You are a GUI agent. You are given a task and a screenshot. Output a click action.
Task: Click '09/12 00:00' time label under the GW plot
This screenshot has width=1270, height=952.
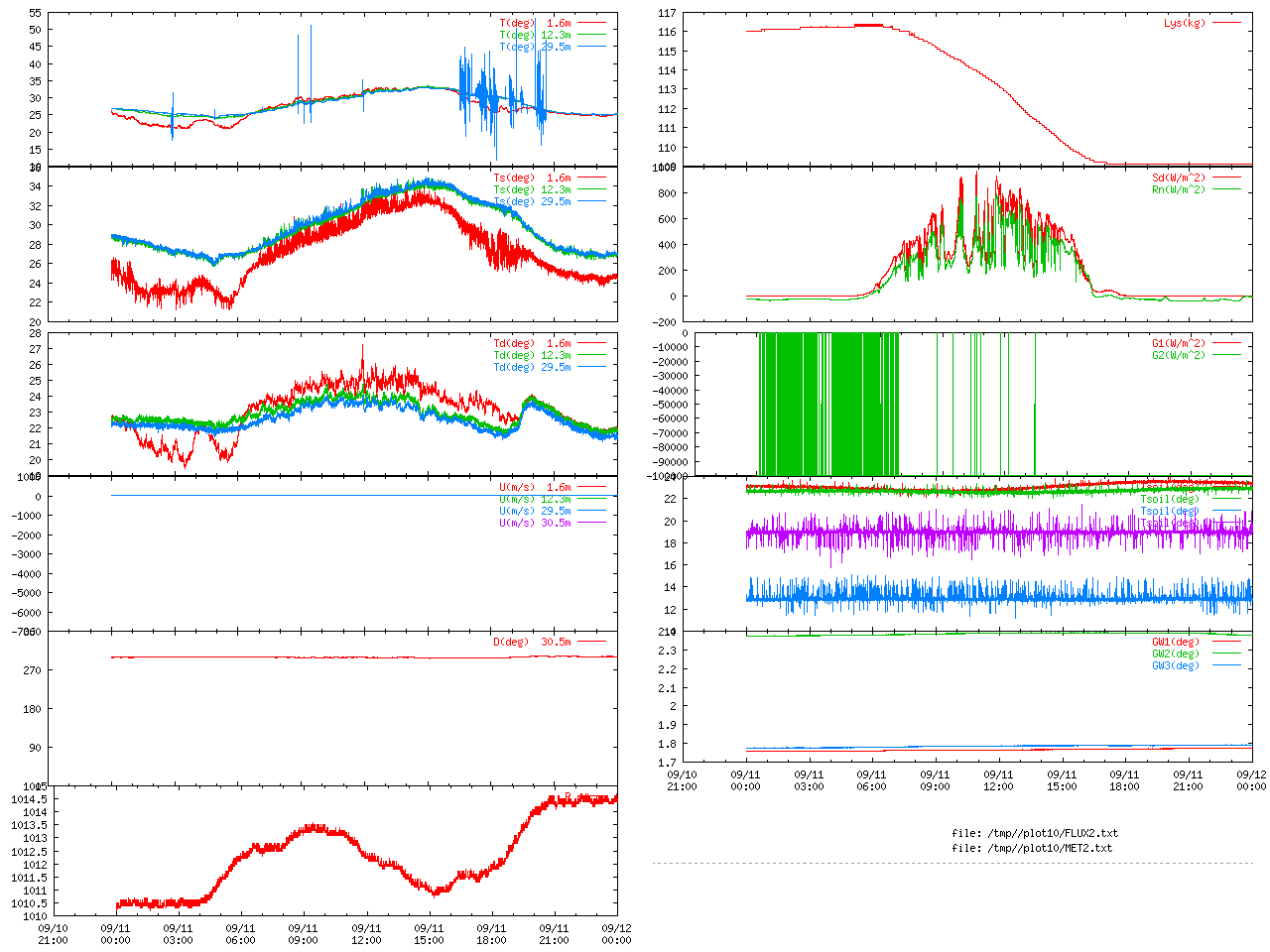coord(1252,781)
